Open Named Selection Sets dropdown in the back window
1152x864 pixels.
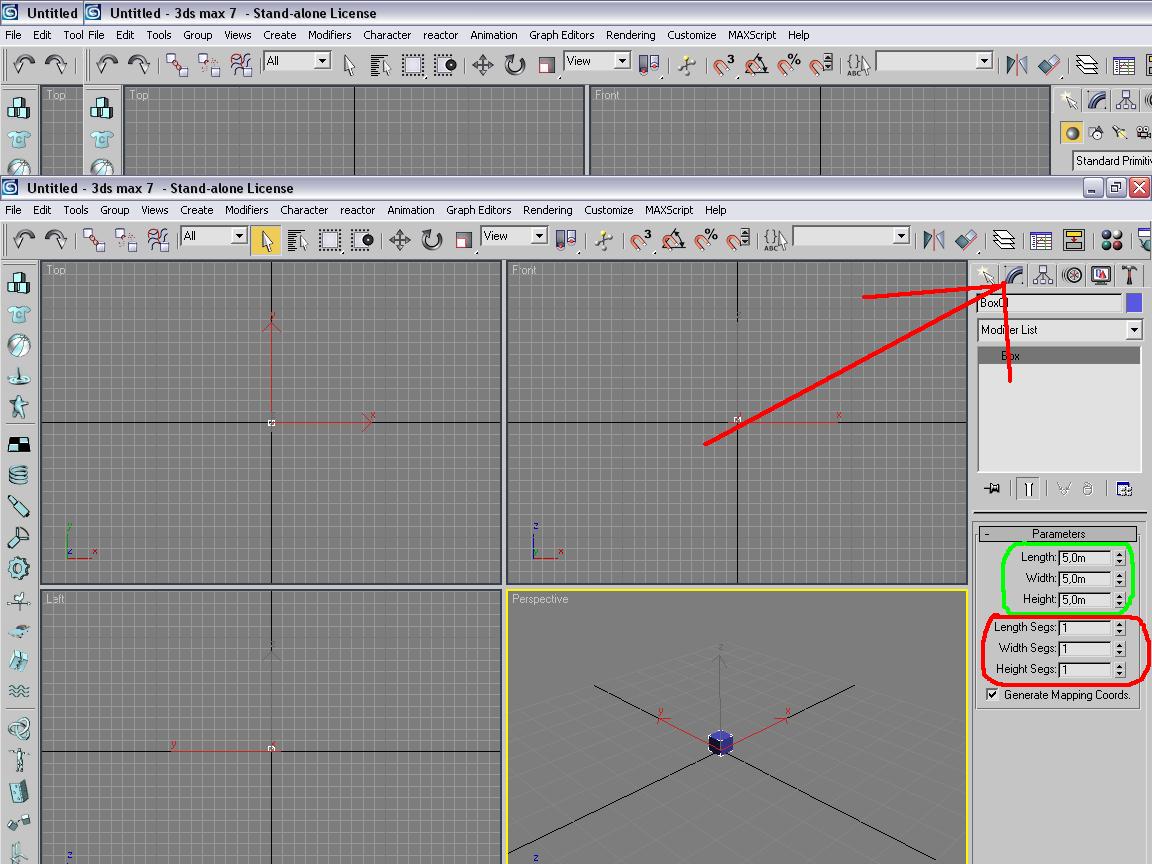coord(984,61)
